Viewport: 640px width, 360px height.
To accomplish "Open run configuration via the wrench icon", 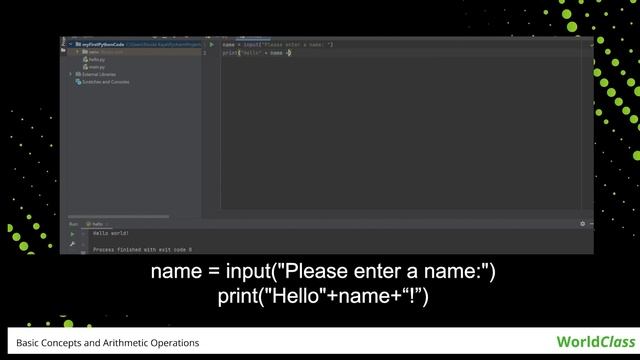I will pyautogui.click(x=72, y=244).
